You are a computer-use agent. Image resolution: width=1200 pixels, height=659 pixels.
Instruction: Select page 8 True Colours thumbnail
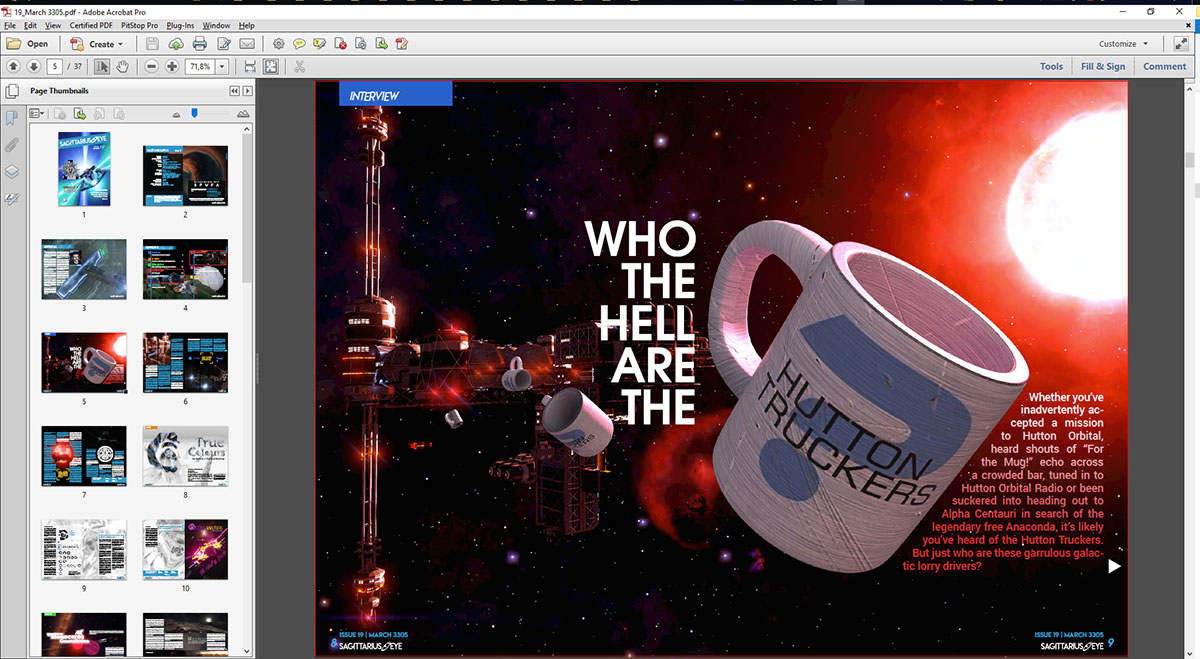pos(185,456)
